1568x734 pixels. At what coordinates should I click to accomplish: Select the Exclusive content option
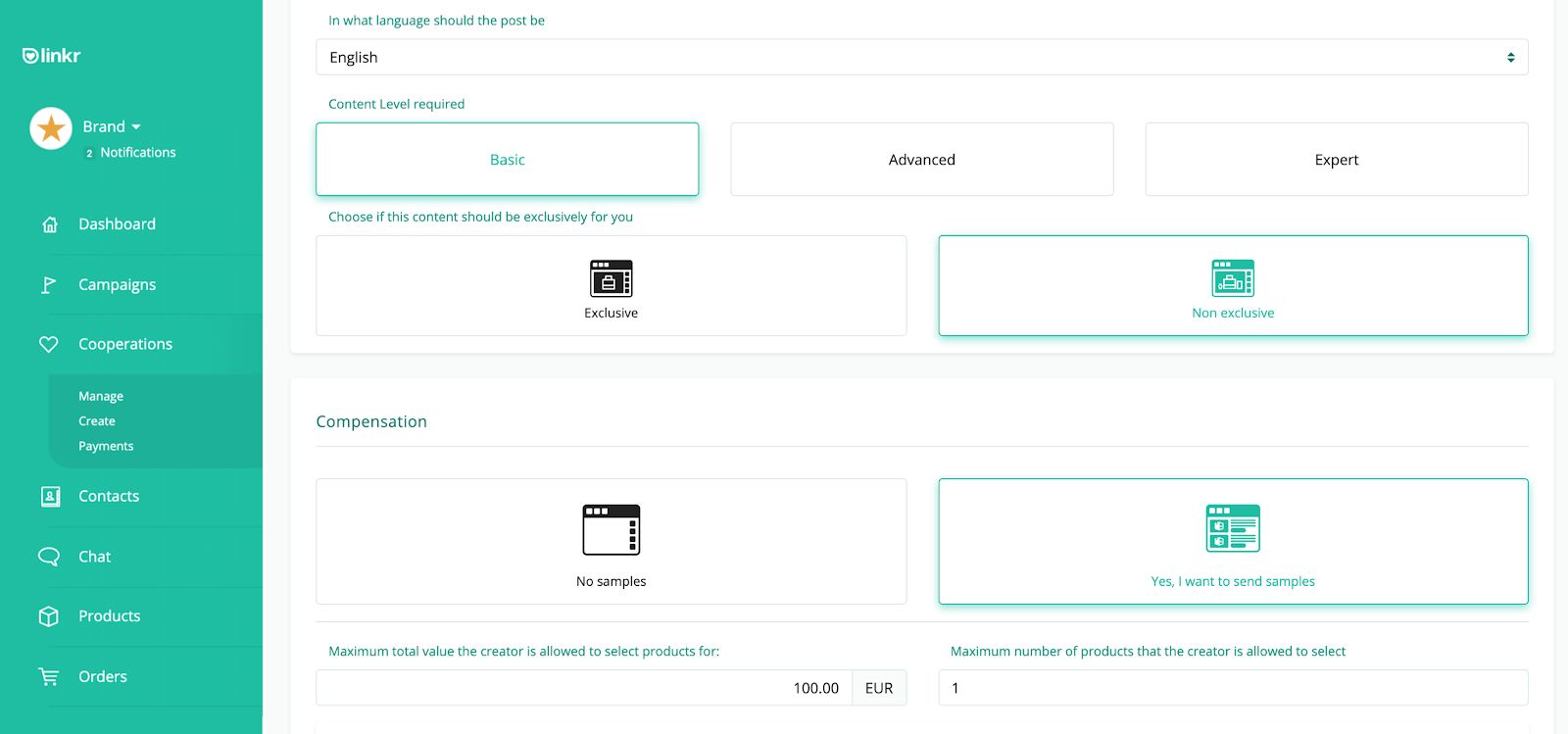(611, 285)
